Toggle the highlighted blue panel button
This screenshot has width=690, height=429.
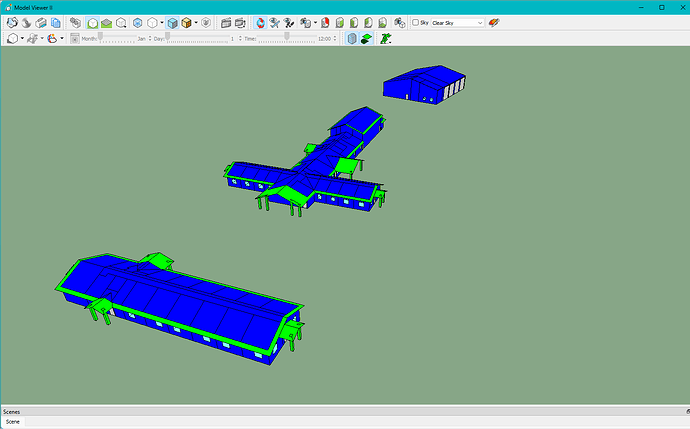coord(351,38)
